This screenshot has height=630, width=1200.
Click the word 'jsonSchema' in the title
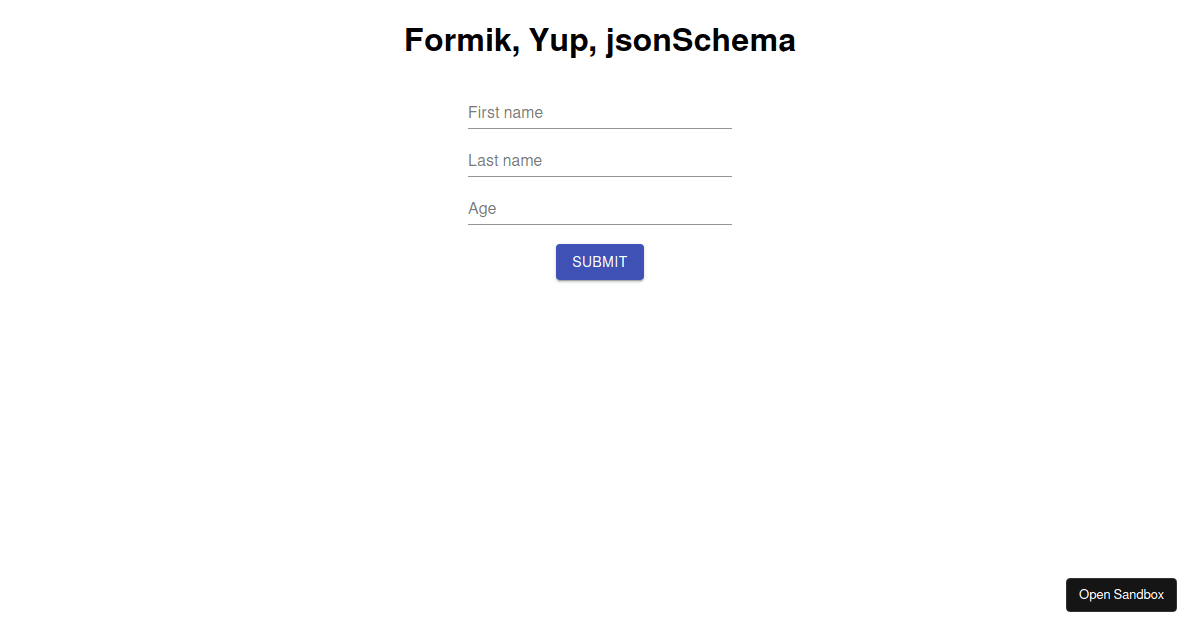pyautogui.click(x=701, y=40)
